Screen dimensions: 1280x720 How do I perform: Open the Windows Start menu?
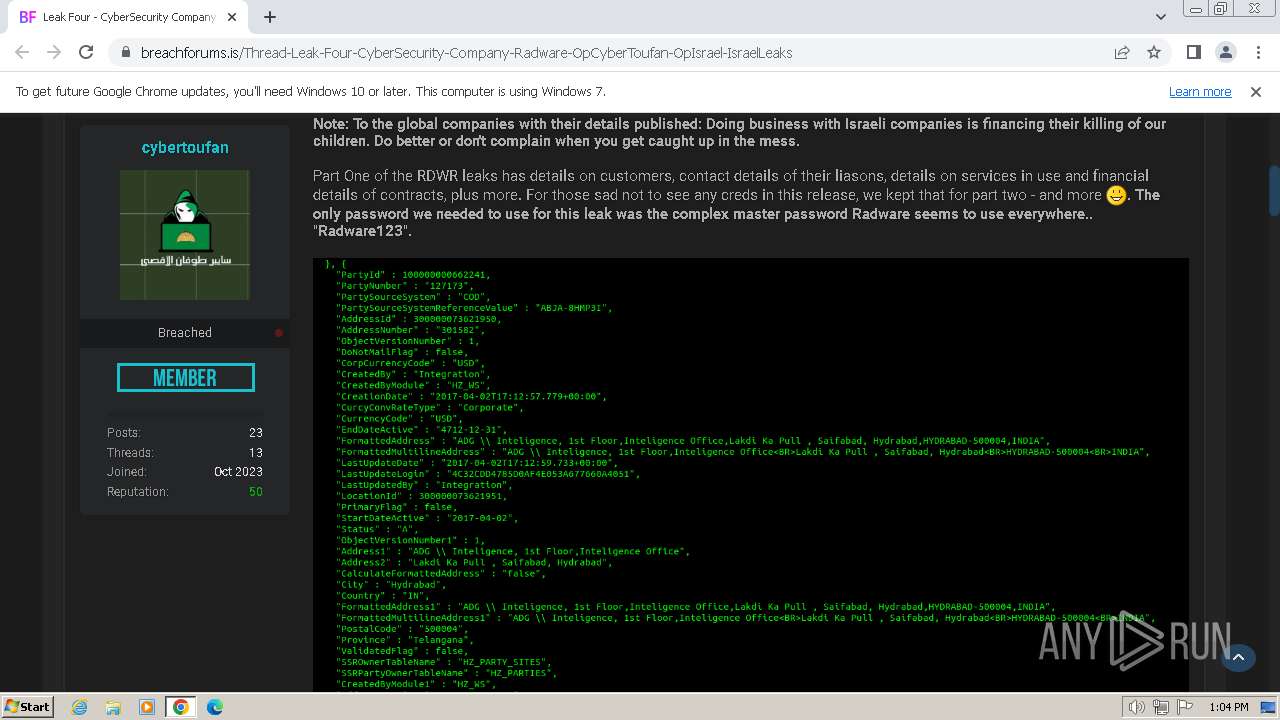[x=27, y=706]
